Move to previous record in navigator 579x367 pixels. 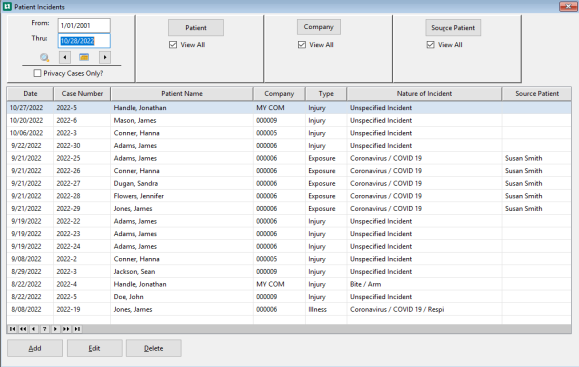coord(34,329)
